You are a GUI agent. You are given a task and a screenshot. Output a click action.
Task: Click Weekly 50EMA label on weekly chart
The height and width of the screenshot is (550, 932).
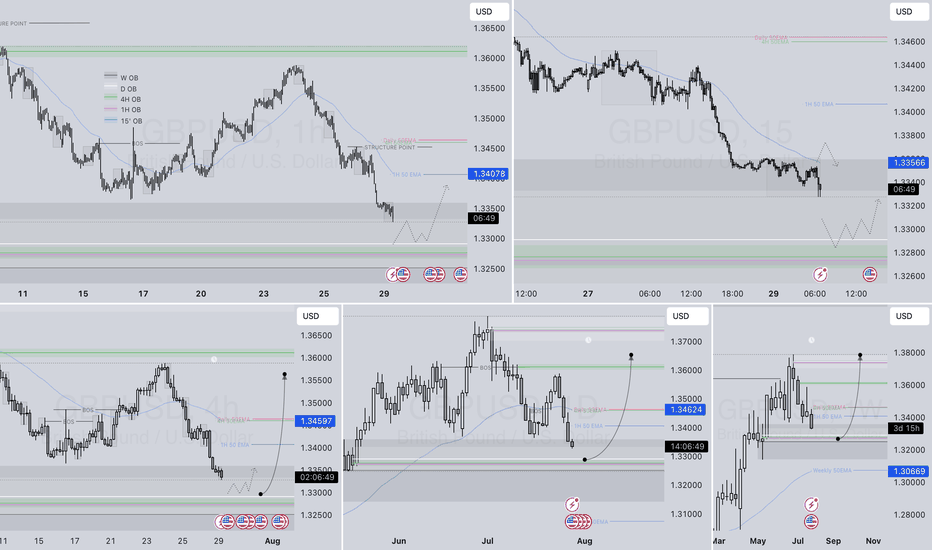point(832,470)
